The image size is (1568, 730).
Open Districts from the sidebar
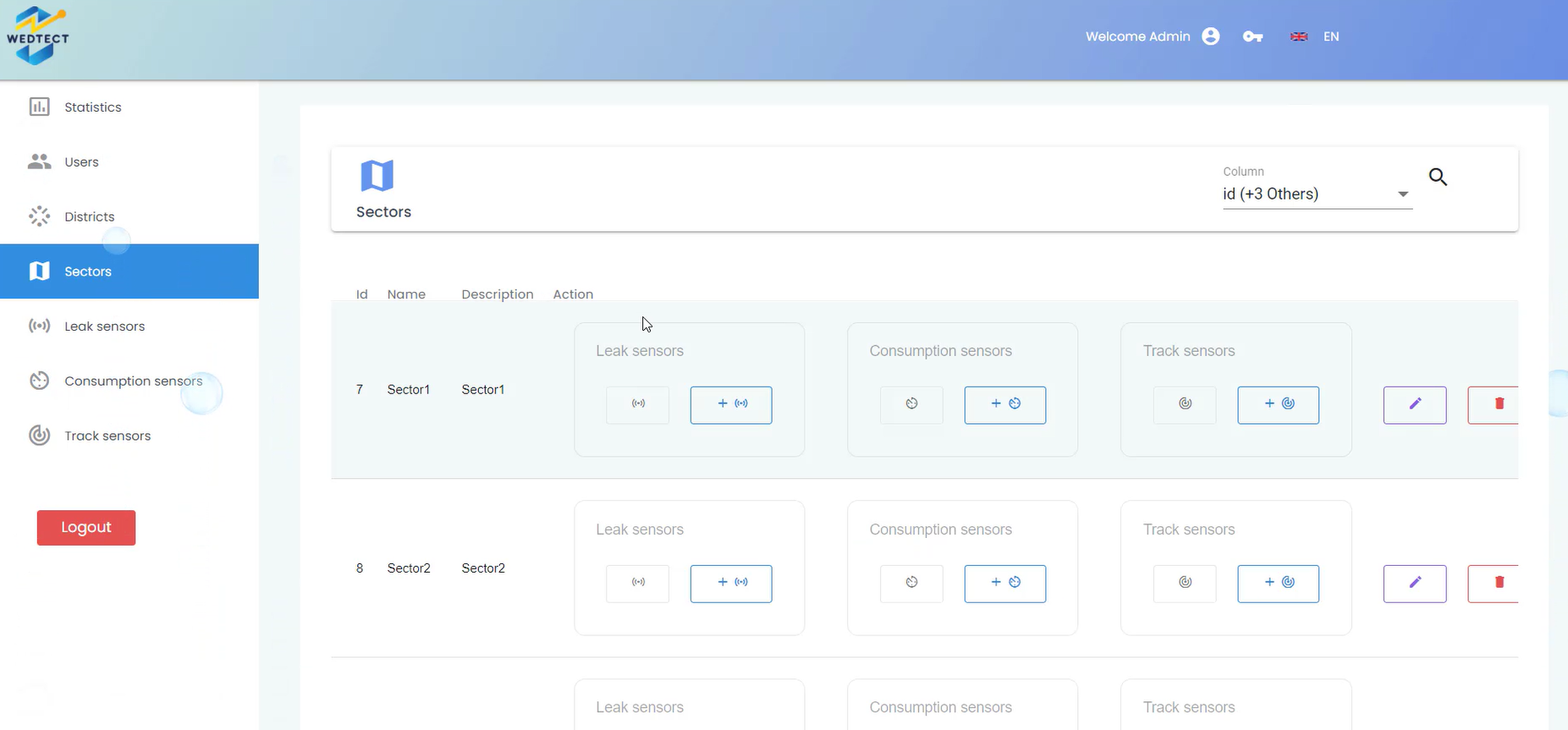pyautogui.click(x=89, y=217)
